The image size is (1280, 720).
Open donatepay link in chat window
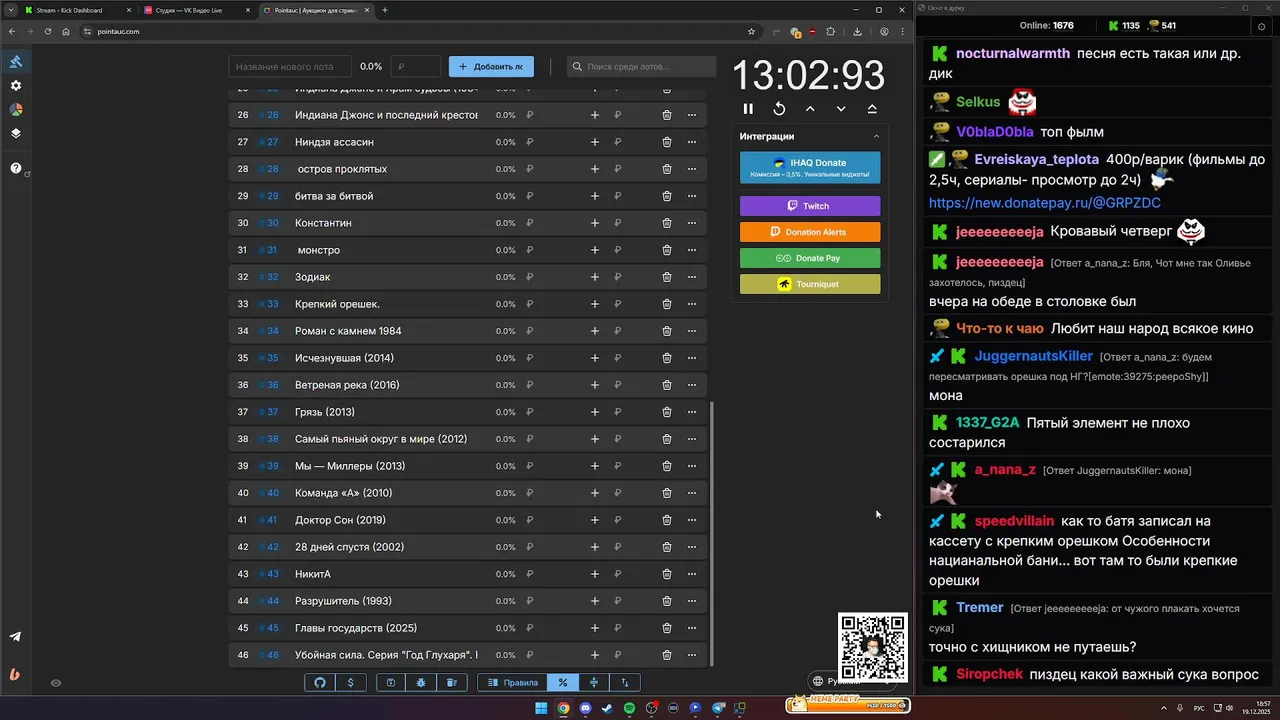(x=1044, y=203)
